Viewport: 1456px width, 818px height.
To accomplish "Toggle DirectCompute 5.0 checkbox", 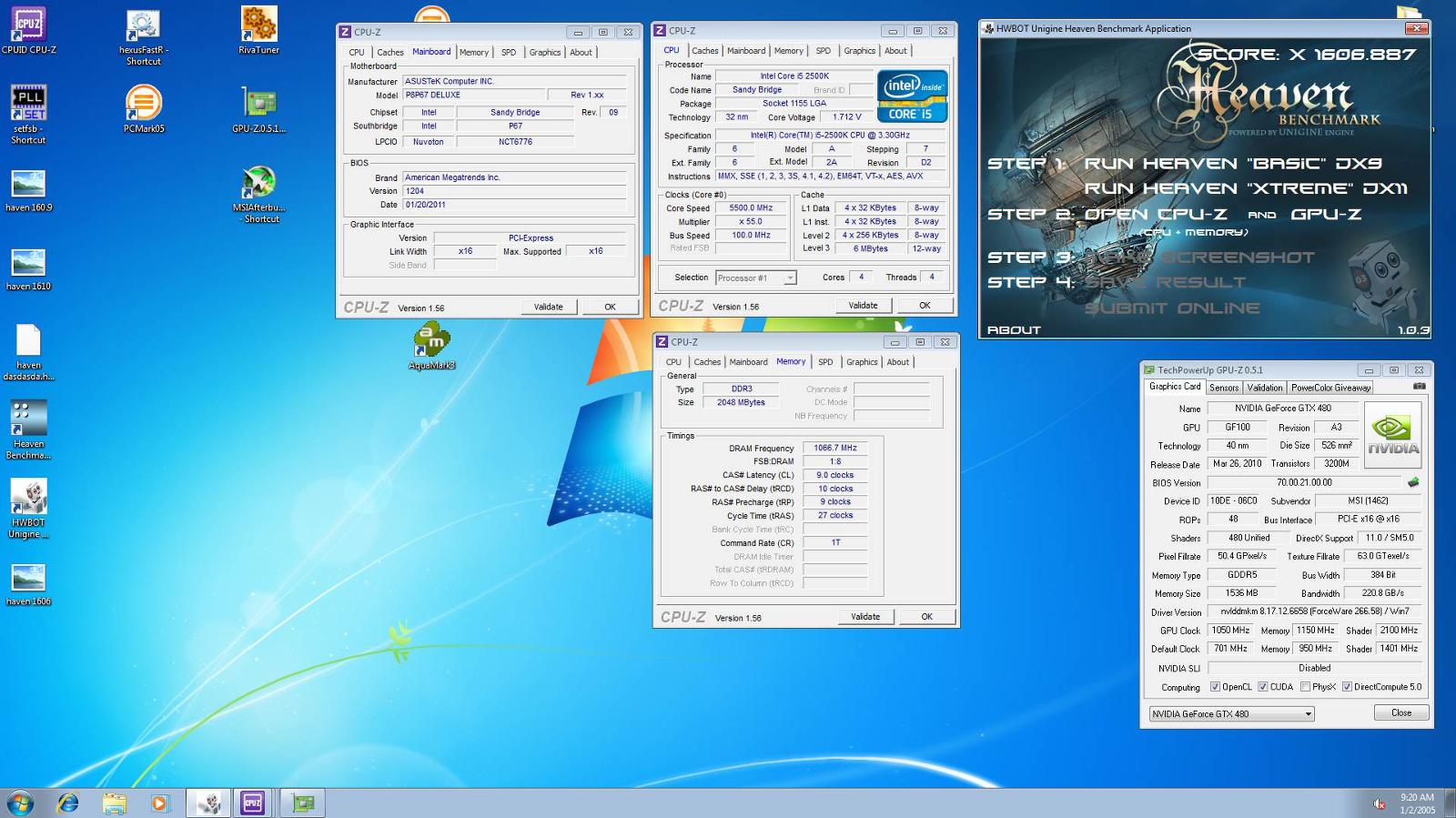I will click(1347, 687).
